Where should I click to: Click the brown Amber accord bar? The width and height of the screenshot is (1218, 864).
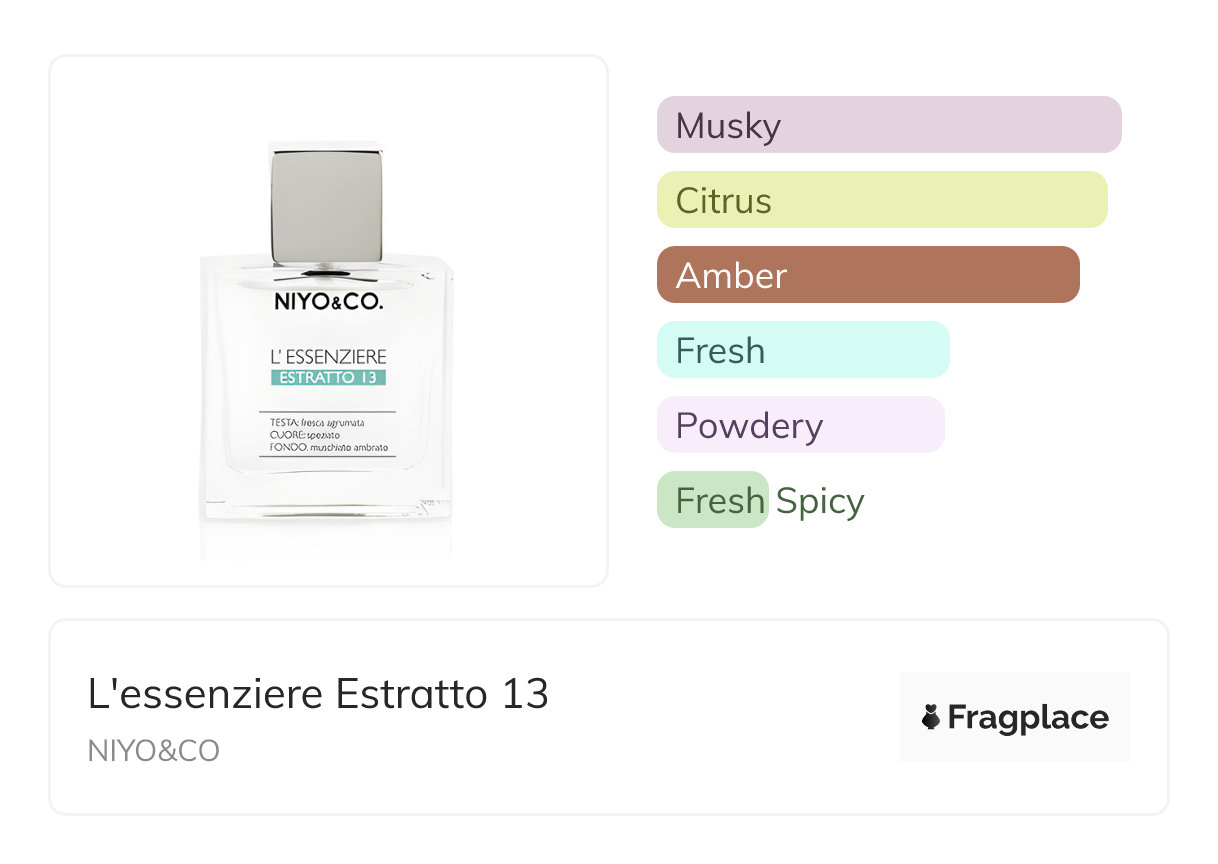(867, 275)
